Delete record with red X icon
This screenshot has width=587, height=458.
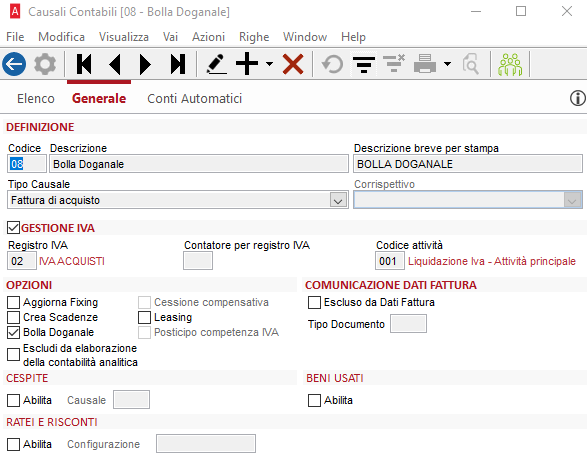[293, 64]
